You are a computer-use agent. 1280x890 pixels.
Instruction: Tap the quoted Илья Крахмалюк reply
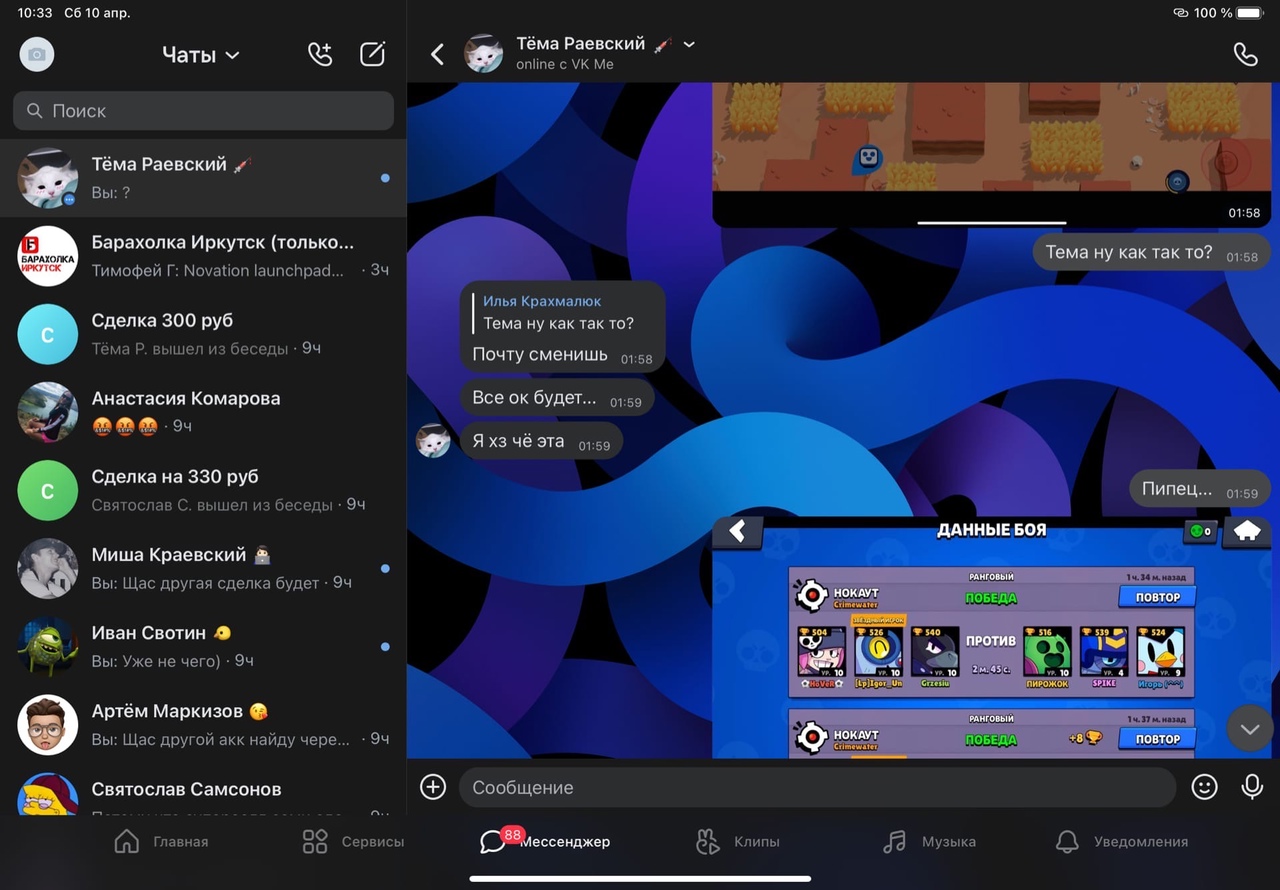[560, 312]
